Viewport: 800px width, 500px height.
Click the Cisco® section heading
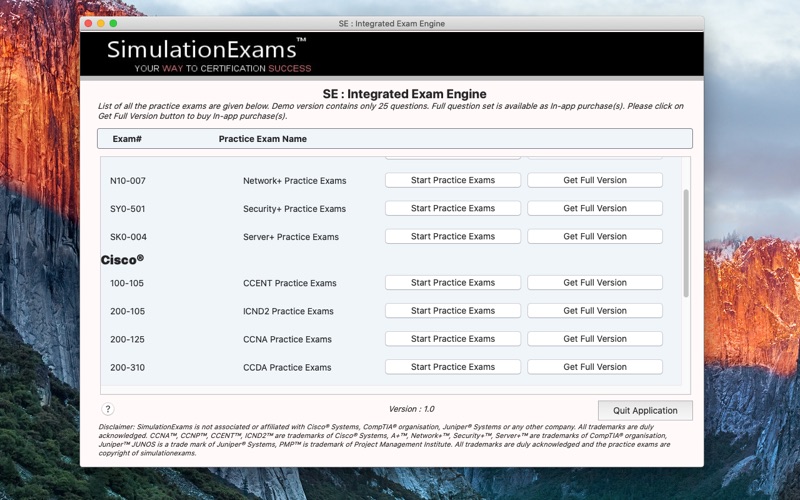(x=122, y=260)
